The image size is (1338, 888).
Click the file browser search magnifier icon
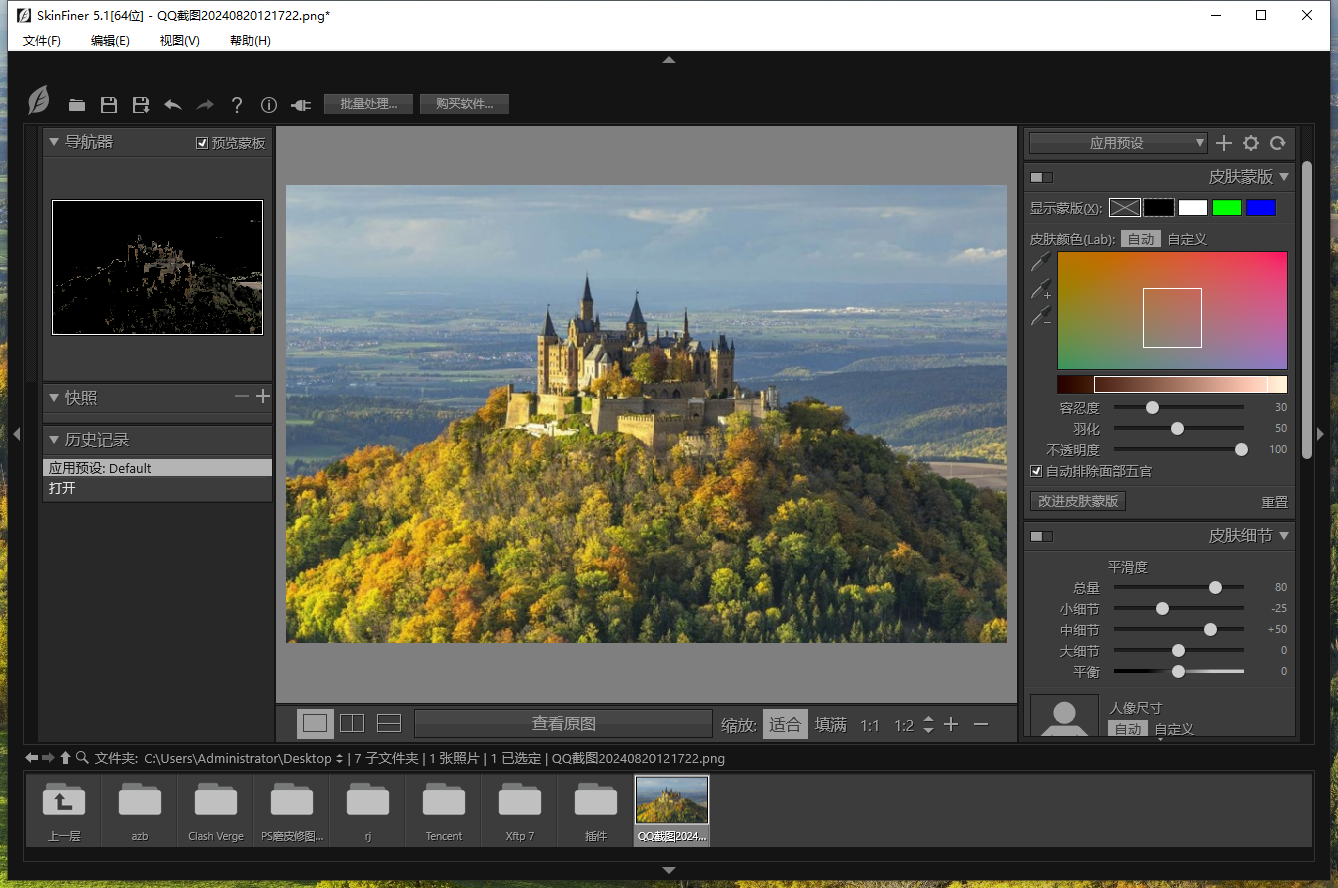click(82, 758)
